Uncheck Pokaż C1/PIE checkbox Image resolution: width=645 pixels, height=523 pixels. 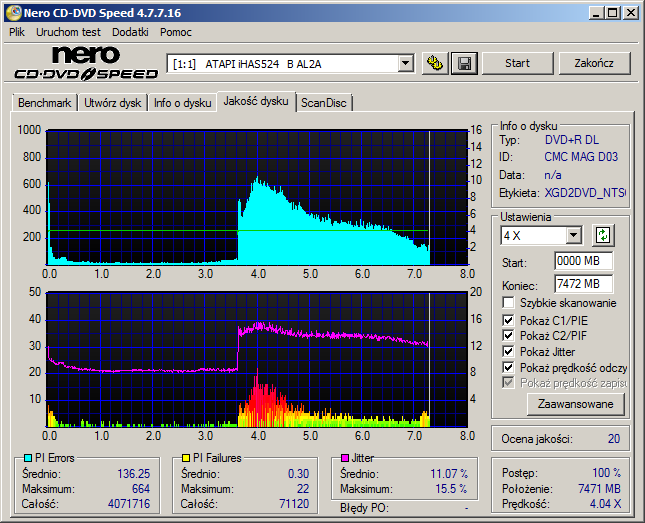[508, 320]
